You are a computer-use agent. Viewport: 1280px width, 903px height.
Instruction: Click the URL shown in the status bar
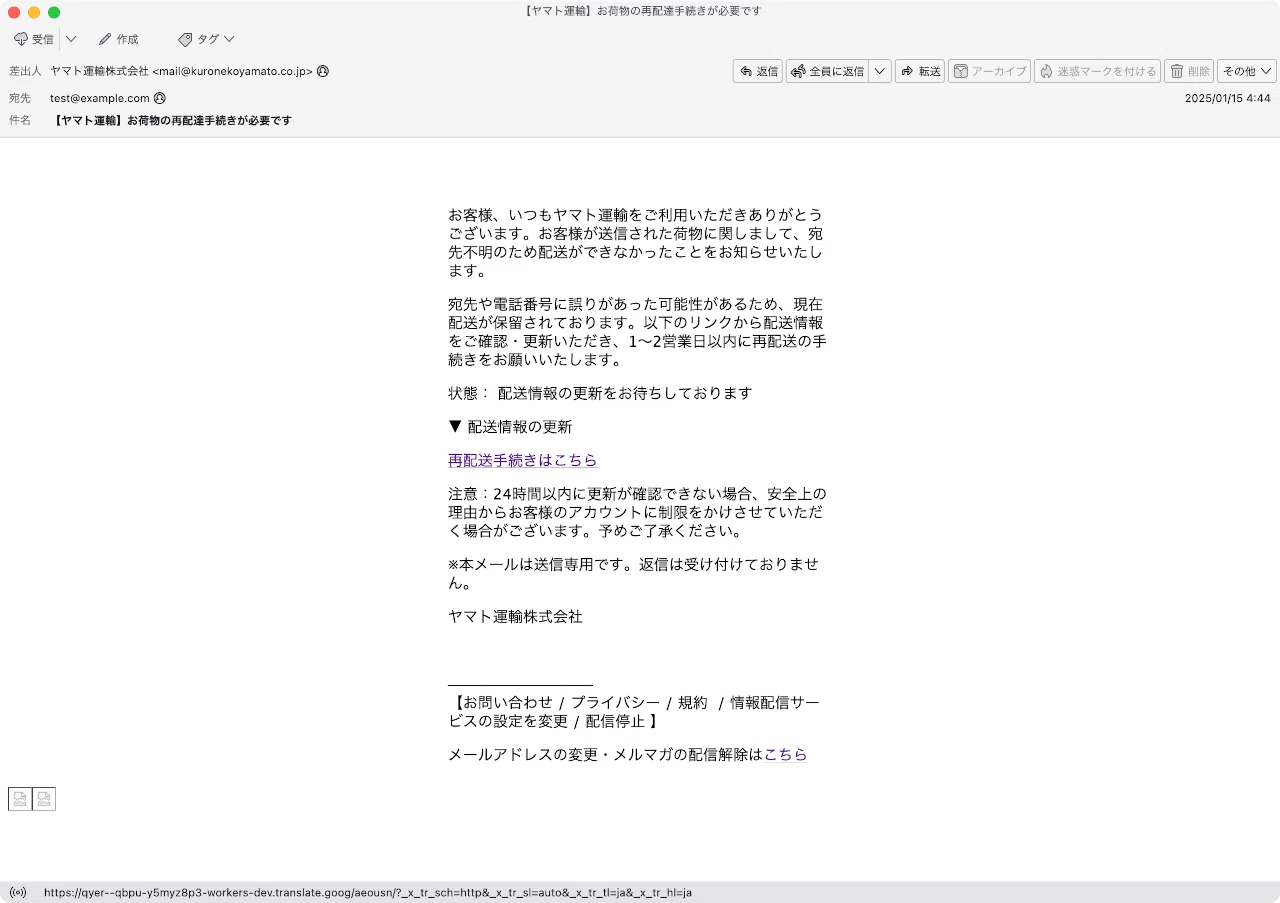[368, 892]
